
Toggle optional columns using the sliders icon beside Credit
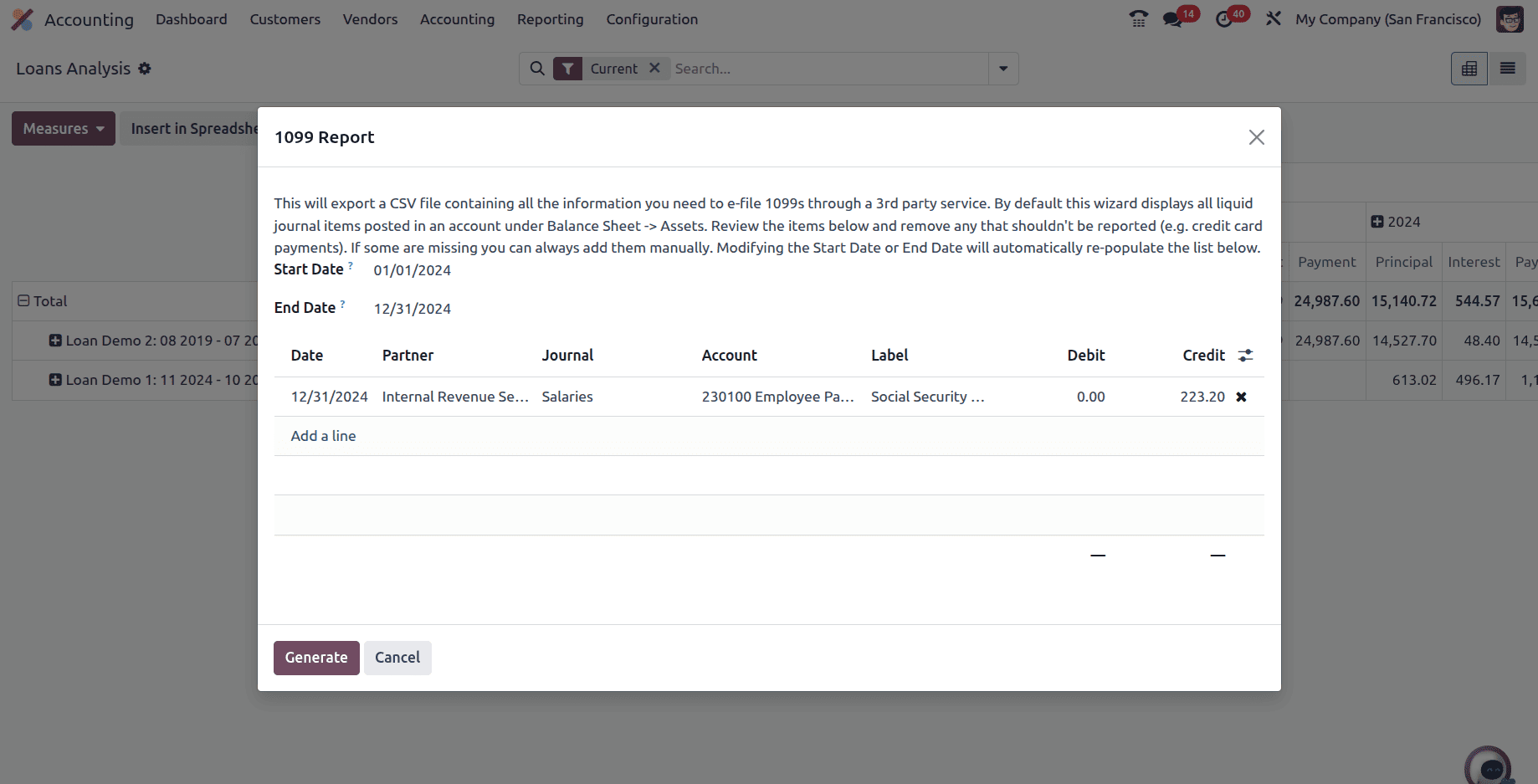tap(1245, 355)
